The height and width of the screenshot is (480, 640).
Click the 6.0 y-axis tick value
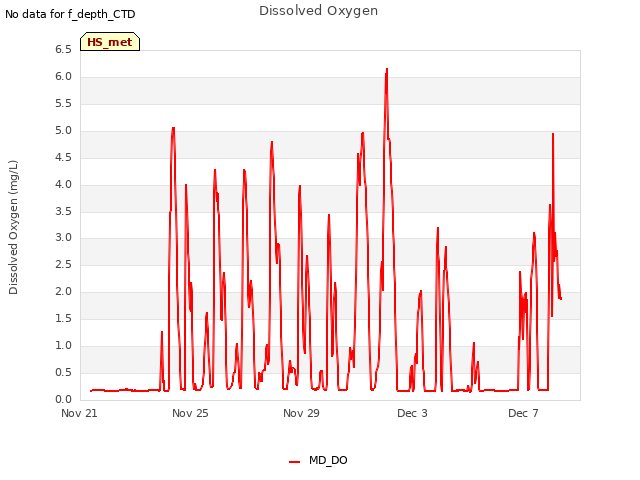click(x=63, y=77)
